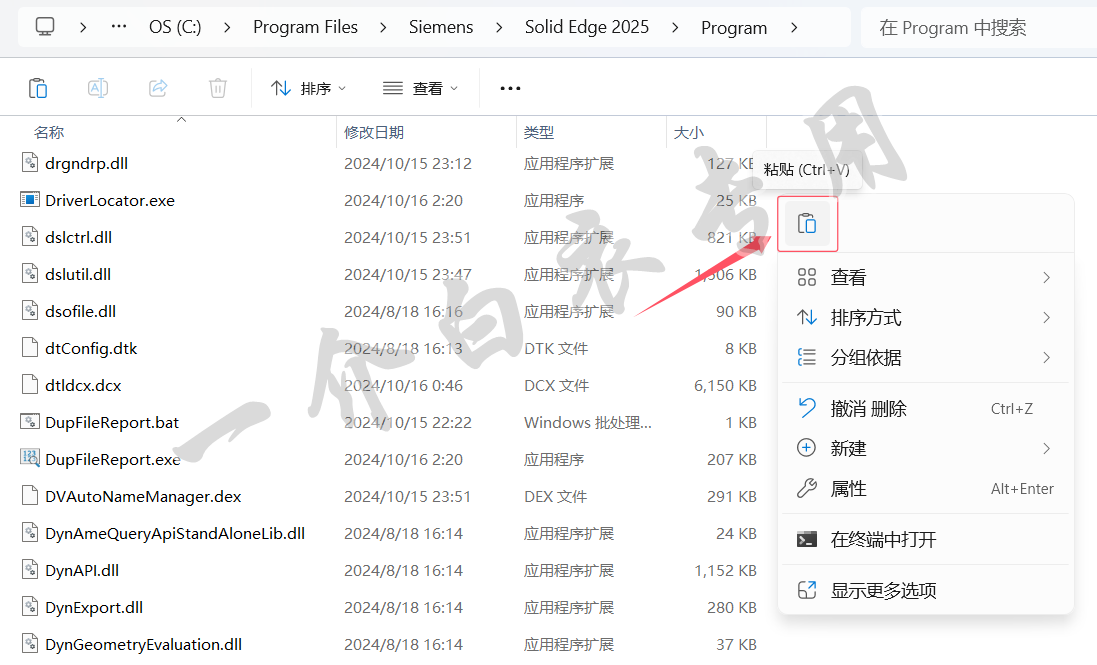Click the three-dot more options toolbar button
Image resolution: width=1097 pixels, height=665 pixels.
pyautogui.click(x=510, y=88)
